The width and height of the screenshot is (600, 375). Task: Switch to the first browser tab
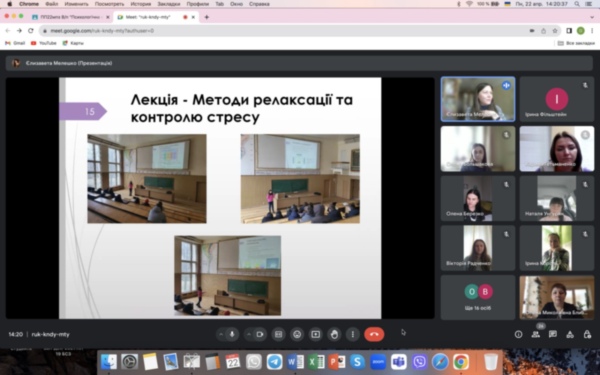(70, 17)
